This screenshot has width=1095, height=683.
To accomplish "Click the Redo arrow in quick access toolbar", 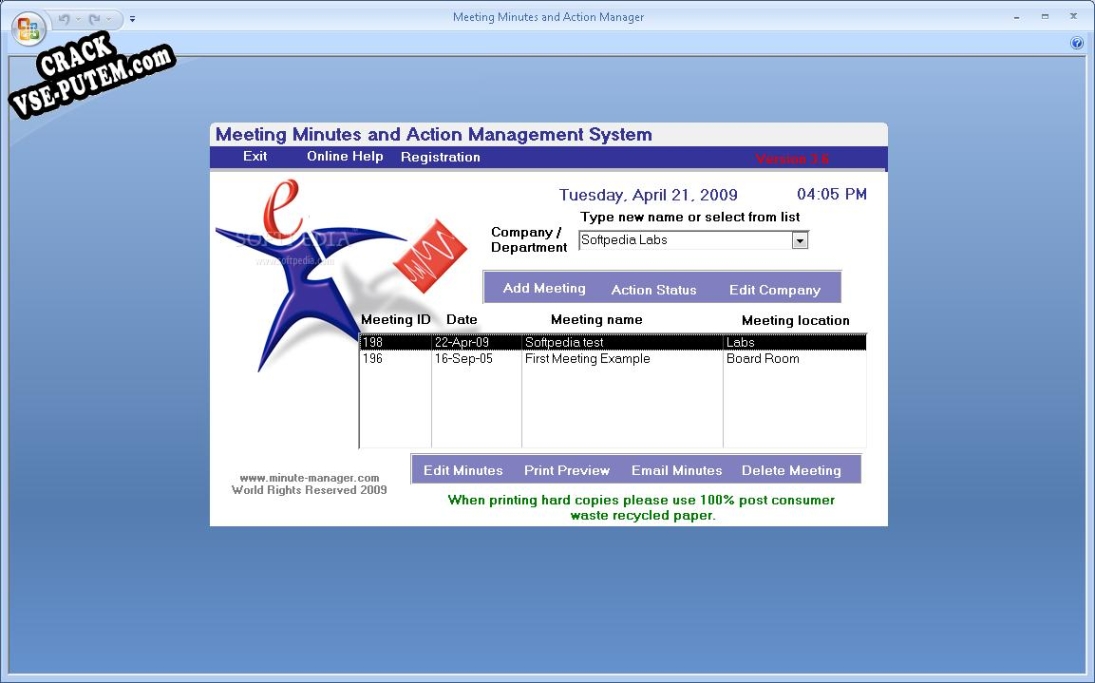I will point(94,19).
